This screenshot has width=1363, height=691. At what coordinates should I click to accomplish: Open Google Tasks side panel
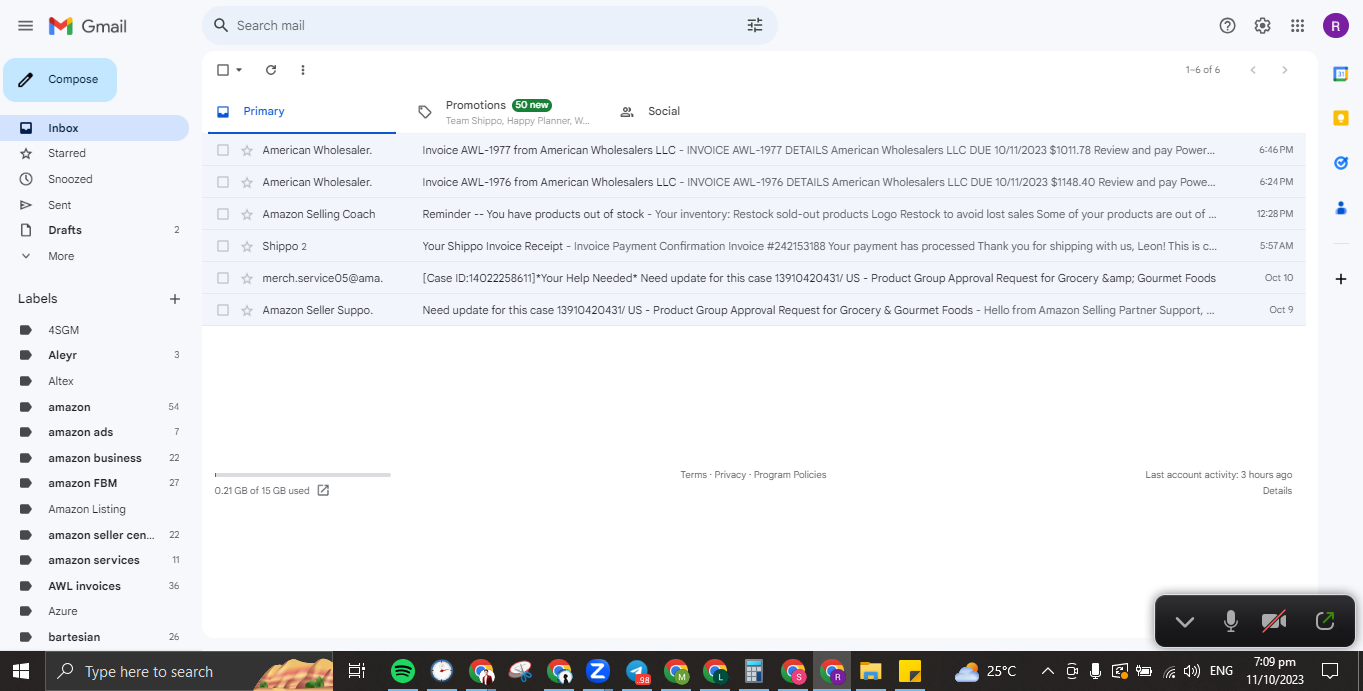(x=1341, y=163)
